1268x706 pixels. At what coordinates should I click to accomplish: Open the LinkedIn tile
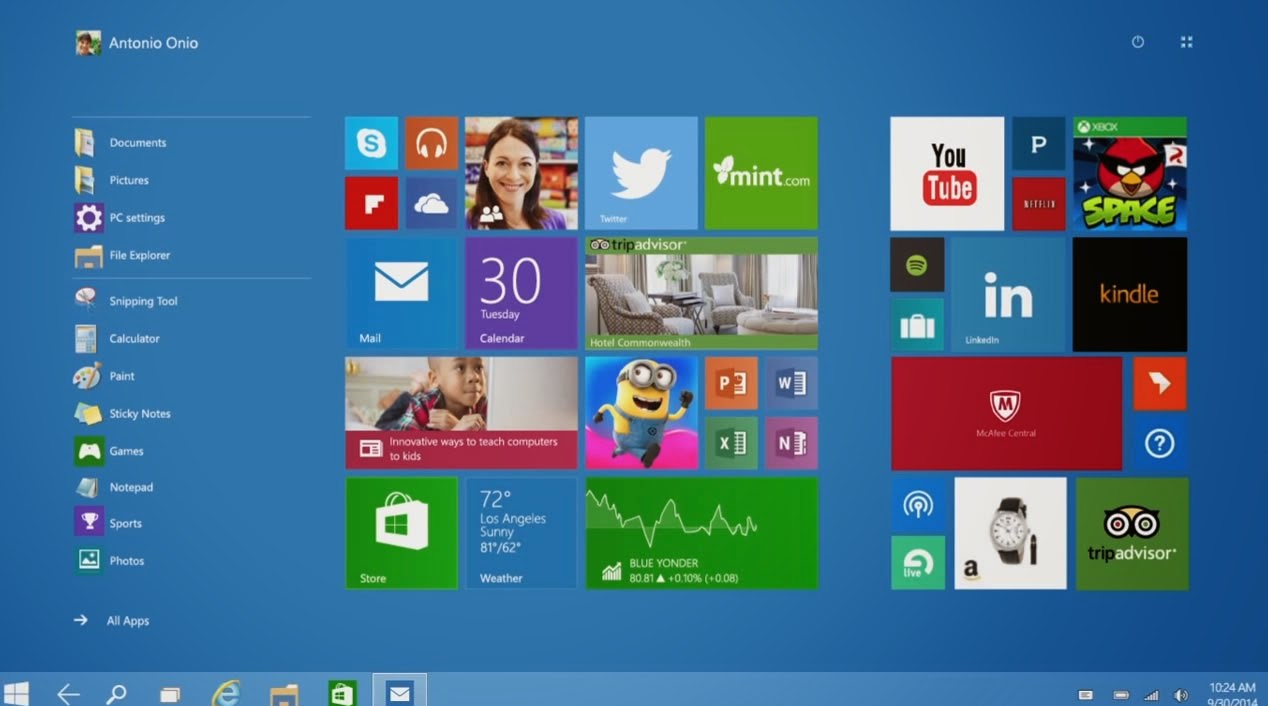(x=1008, y=294)
